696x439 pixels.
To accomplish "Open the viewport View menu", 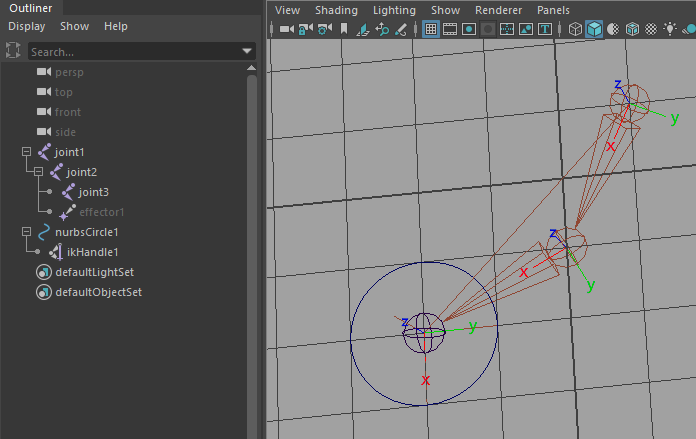I will (288, 10).
